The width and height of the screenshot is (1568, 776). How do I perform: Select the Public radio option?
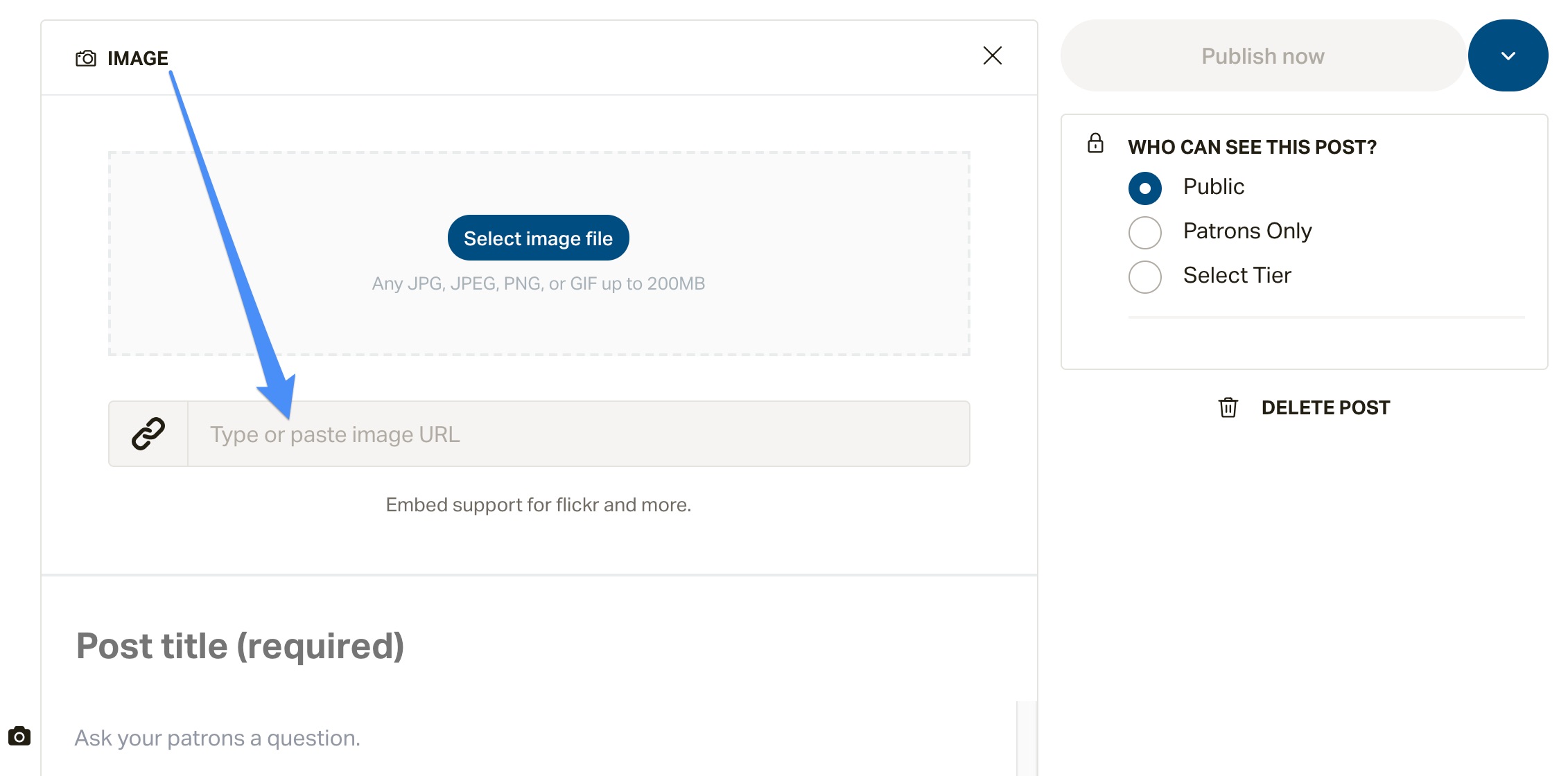pos(1145,188)
